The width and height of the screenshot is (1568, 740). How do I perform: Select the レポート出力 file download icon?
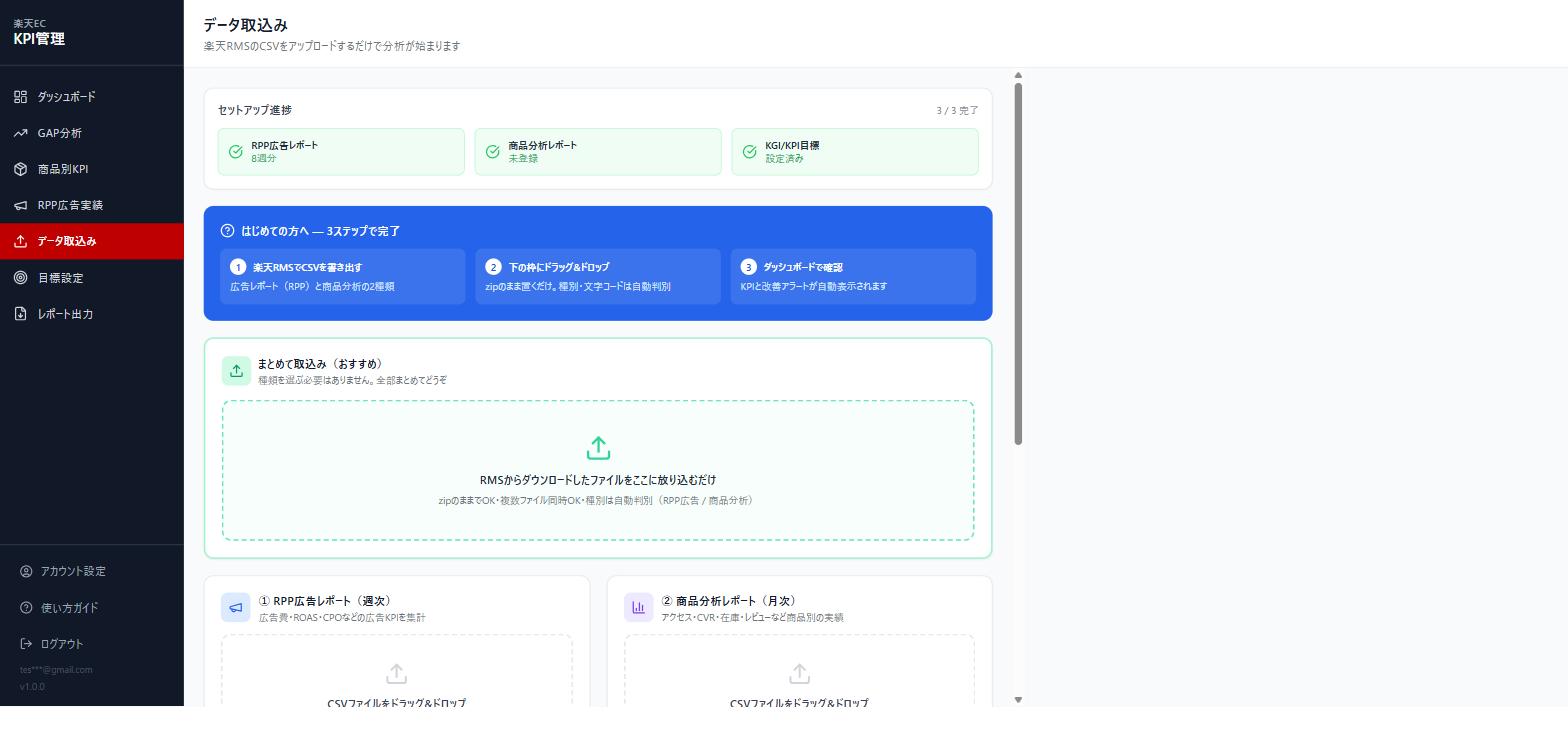pos(20,314)
